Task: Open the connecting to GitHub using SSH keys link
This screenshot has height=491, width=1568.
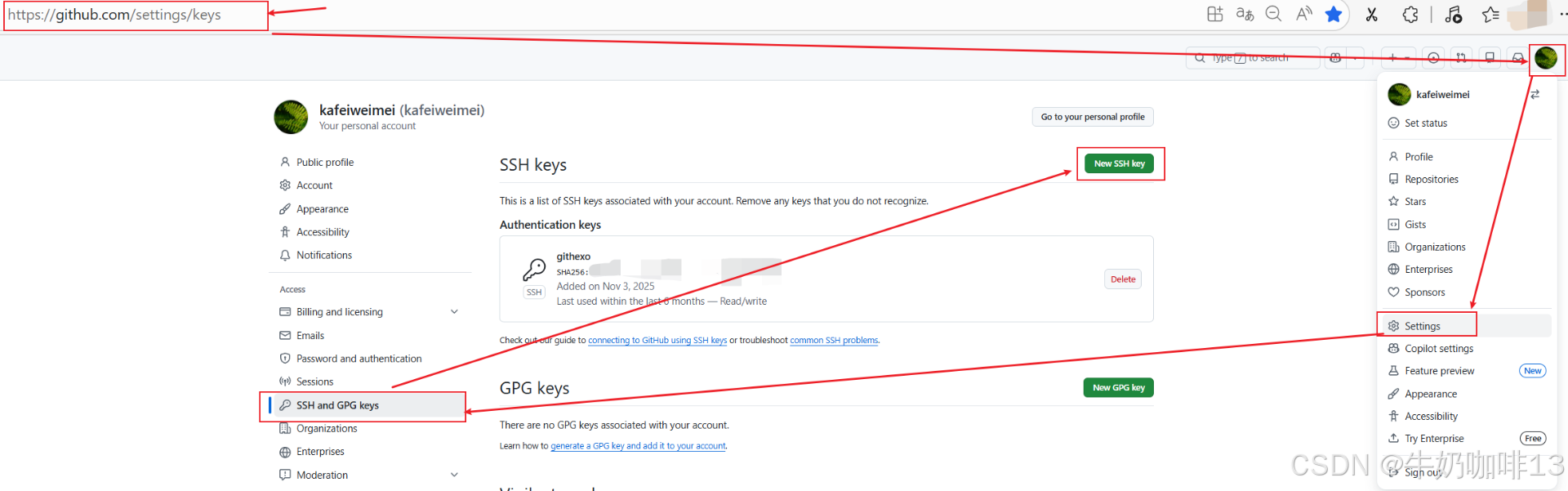Action: (x=657, y=341)
